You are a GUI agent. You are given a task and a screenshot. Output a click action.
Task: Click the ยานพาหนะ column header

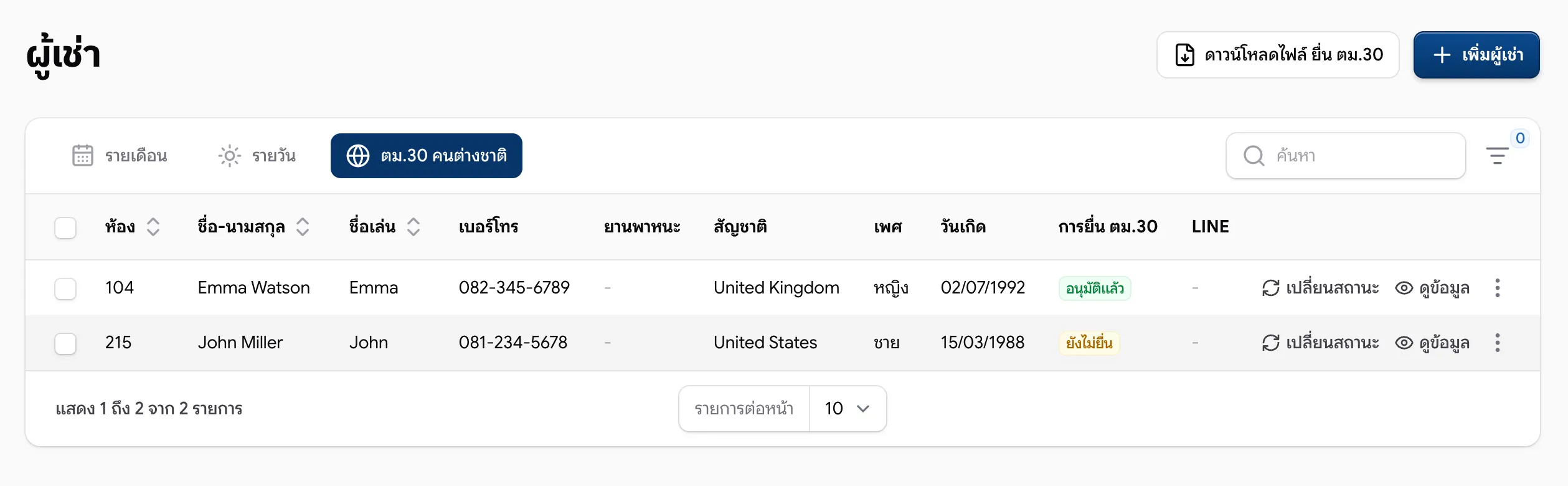pyautogui.click(x=642, y=227)
